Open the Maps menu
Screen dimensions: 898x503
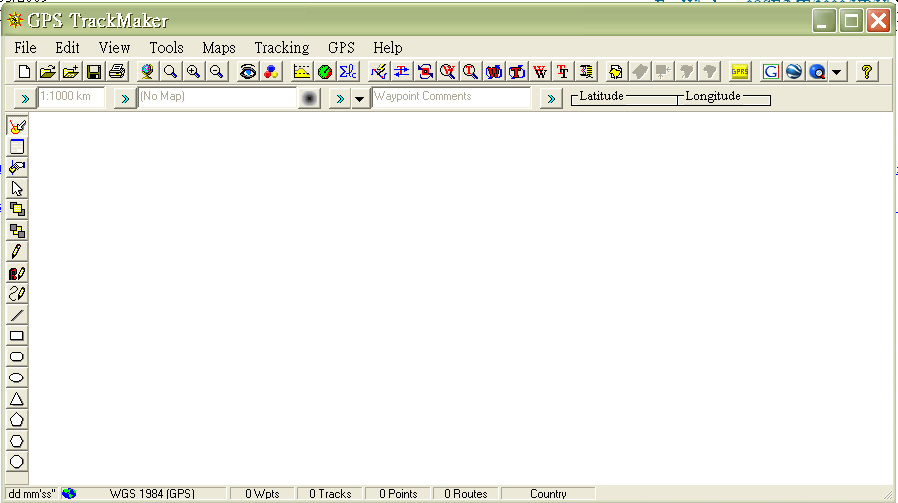[x=219, y=48]
